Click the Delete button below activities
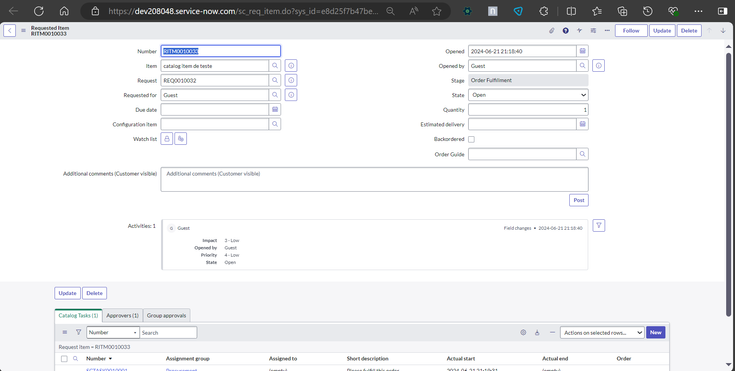 pos(94,293)
